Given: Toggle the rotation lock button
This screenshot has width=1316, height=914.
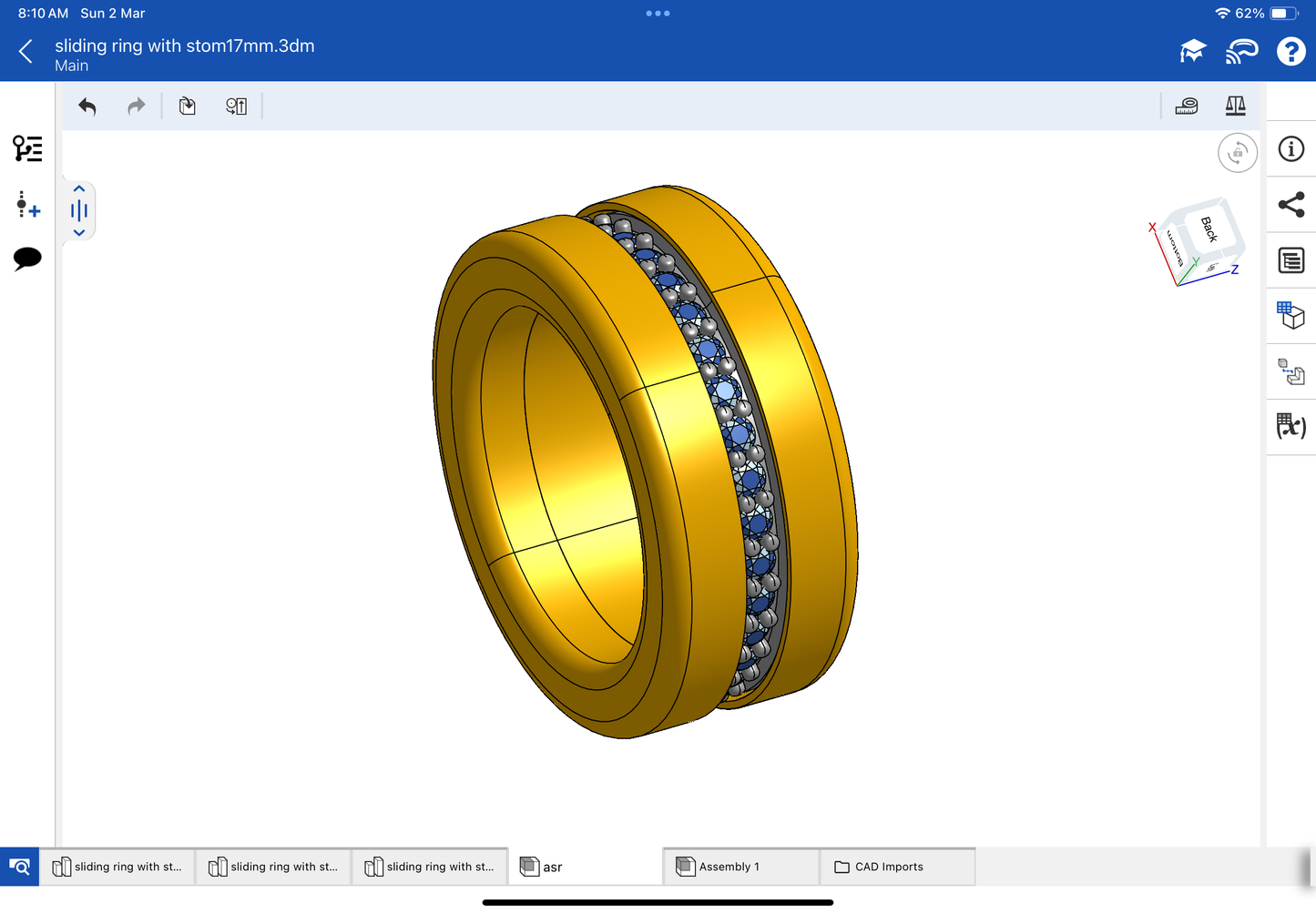Looking at the screenshot, I should tap(1237, 153).
